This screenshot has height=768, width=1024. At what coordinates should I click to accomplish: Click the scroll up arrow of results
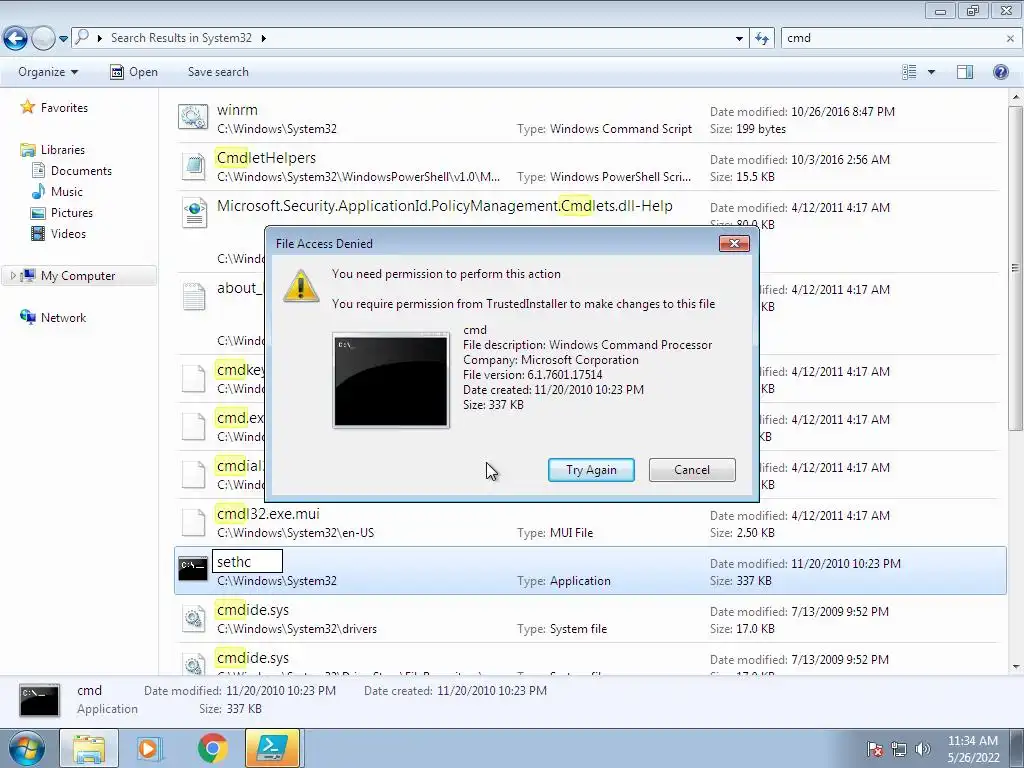(x=1015, y=97)
